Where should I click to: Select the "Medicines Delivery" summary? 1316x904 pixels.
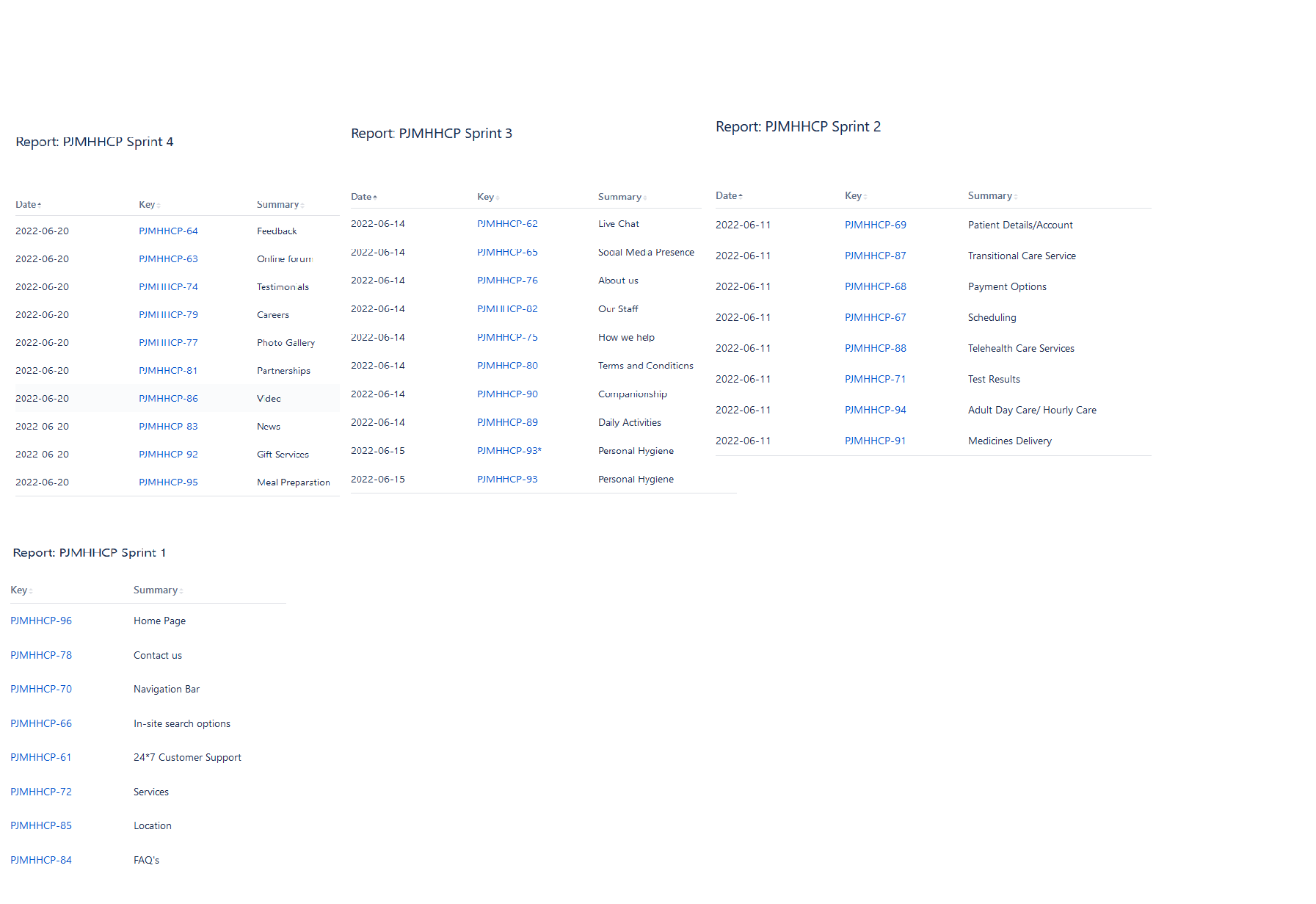1010,441
